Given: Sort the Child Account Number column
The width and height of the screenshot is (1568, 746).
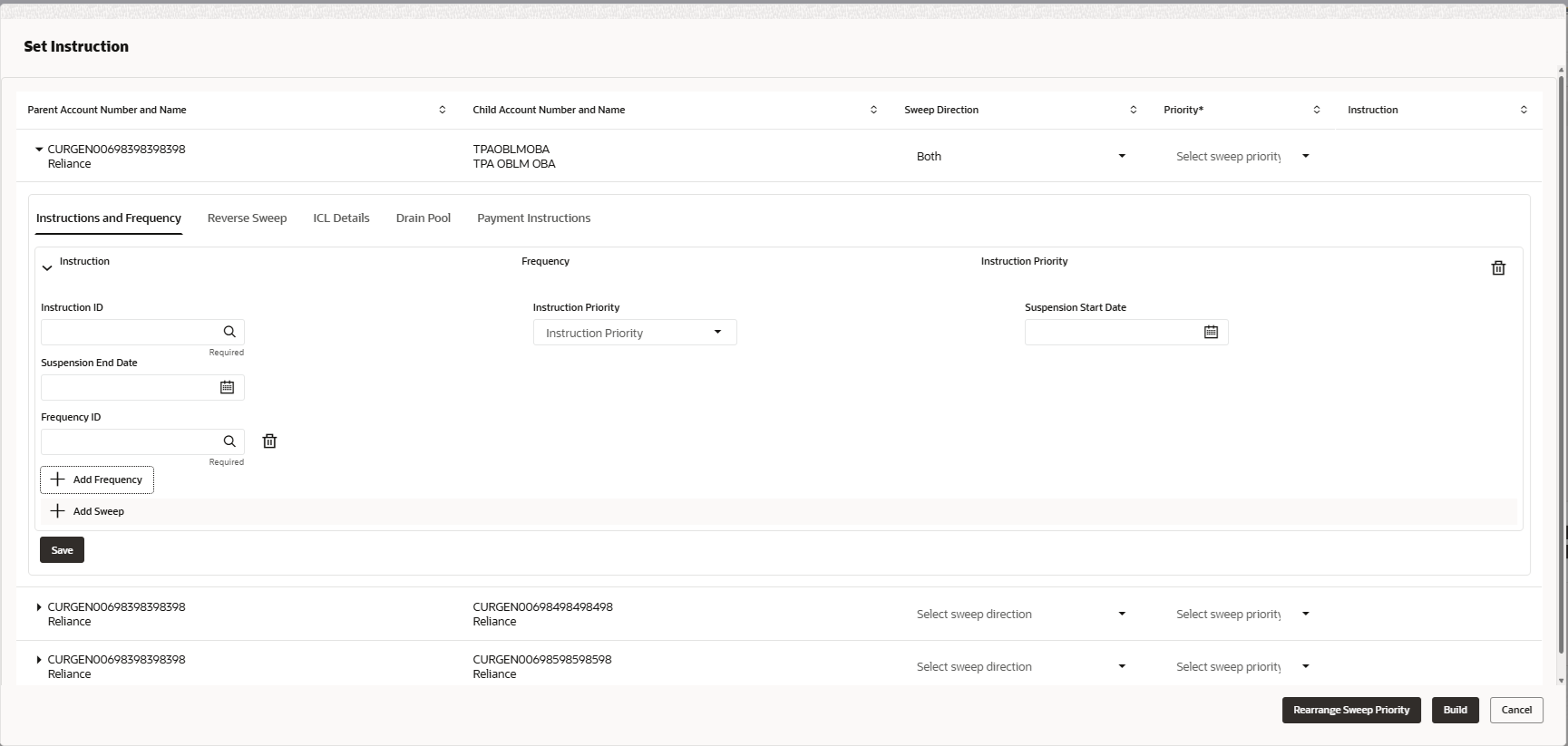Looking at the screenshot, I should (873, 110).
